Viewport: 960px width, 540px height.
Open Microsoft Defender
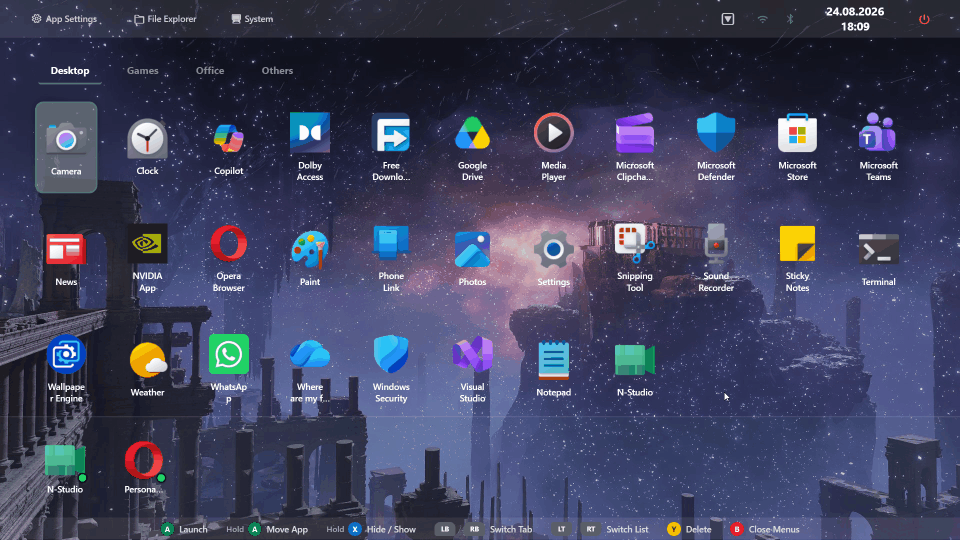coord(716,148)
